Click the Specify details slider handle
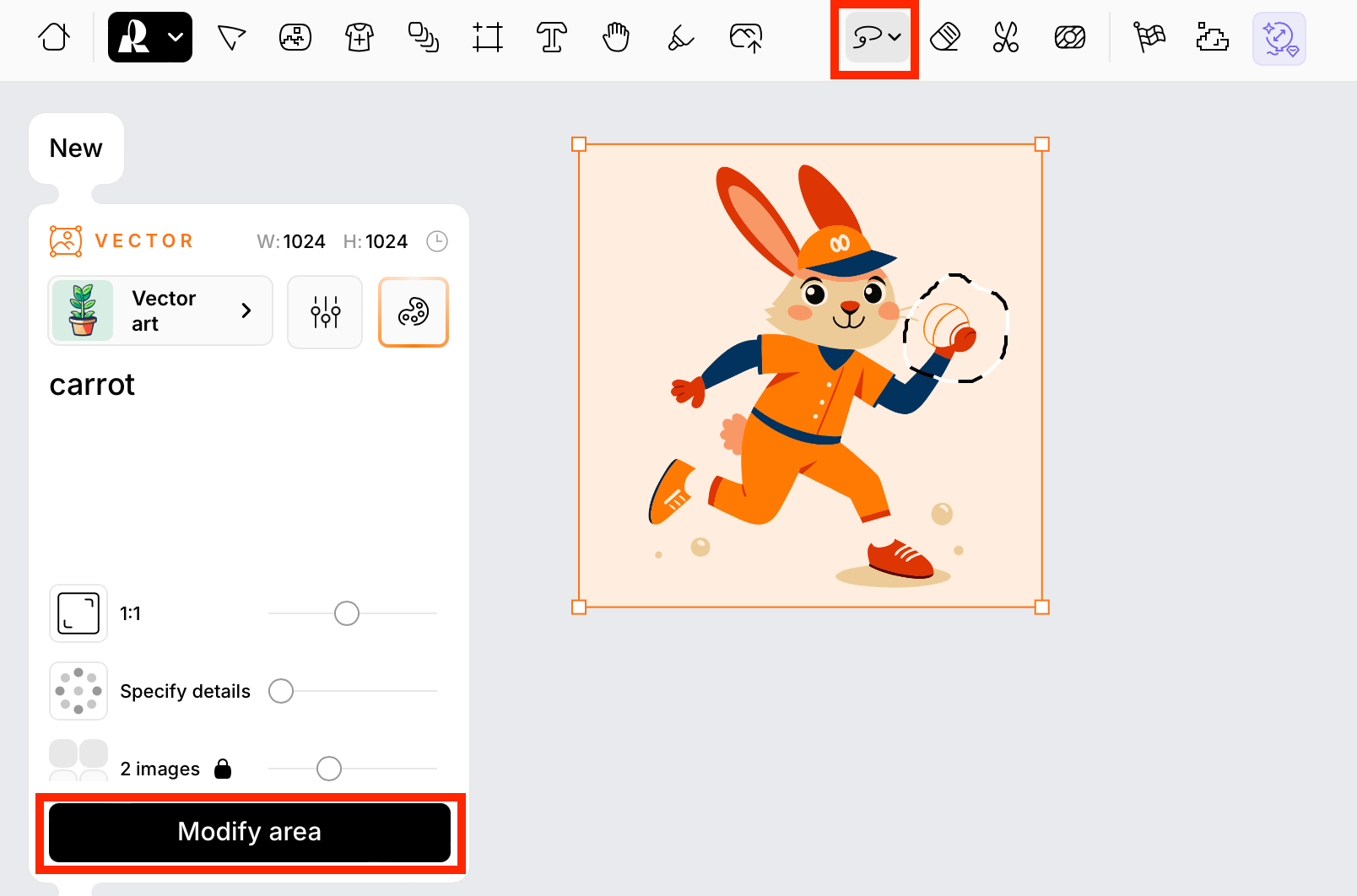Image resolution: width=1357 pixels, height=896 pixels. 281,691
